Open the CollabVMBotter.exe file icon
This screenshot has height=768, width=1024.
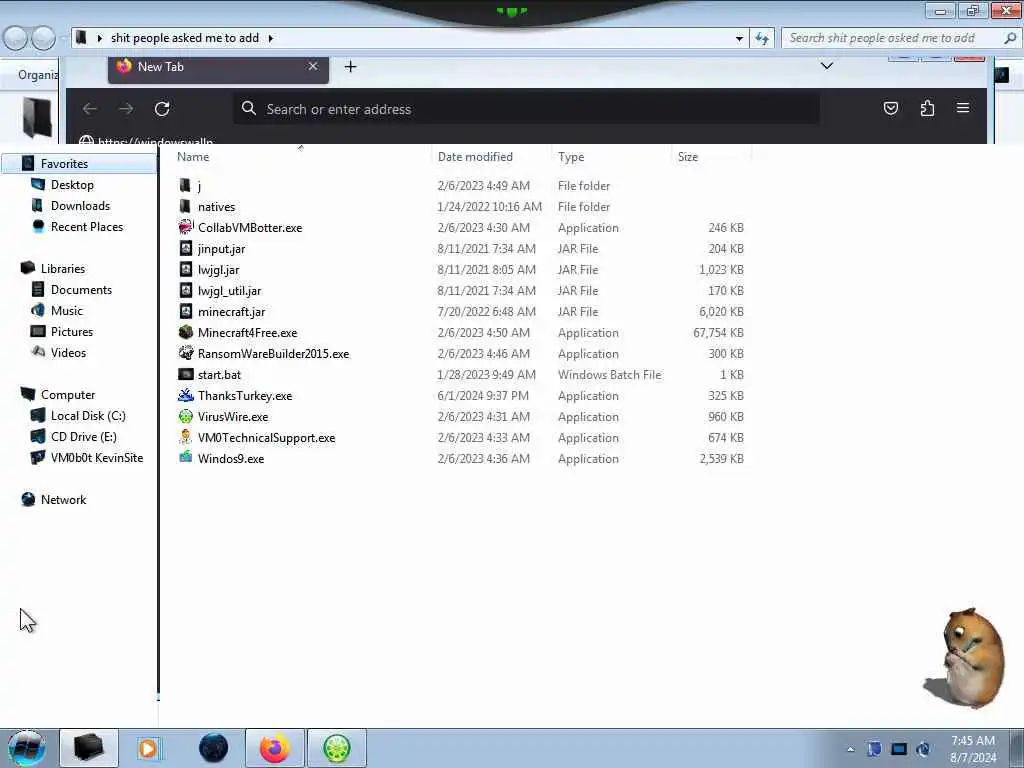point(186,227)
